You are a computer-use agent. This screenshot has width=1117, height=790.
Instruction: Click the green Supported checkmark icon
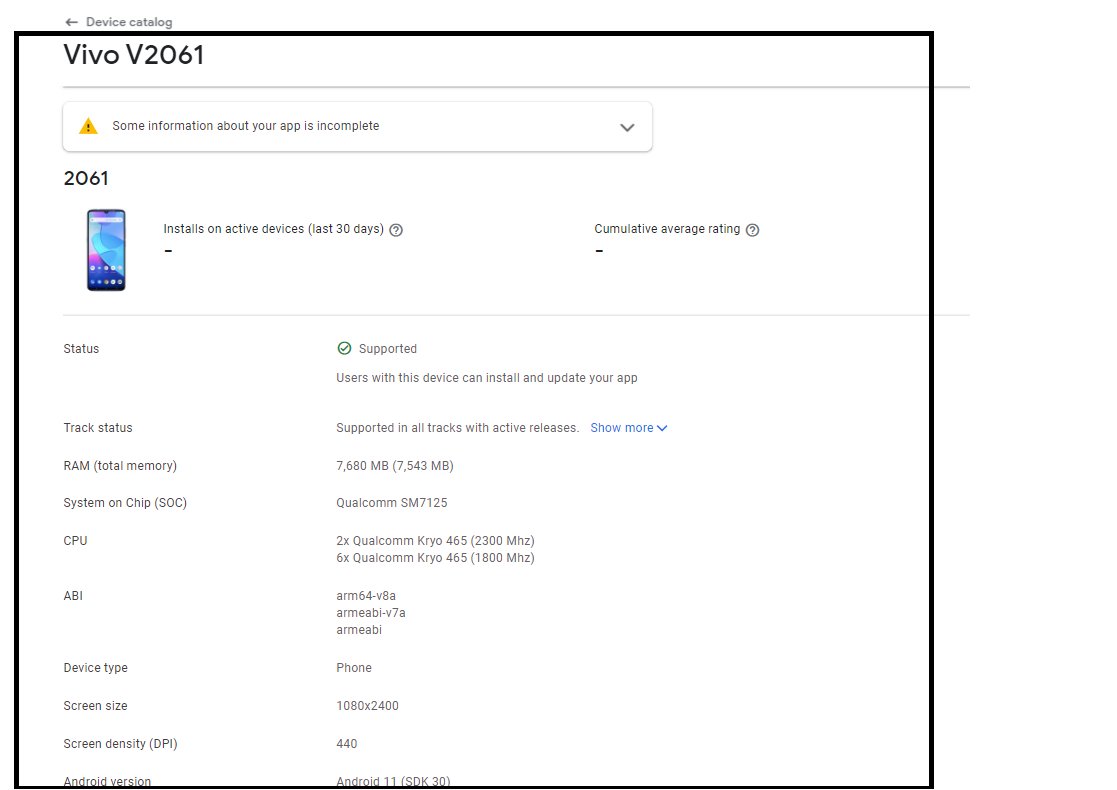click(344, 348)
